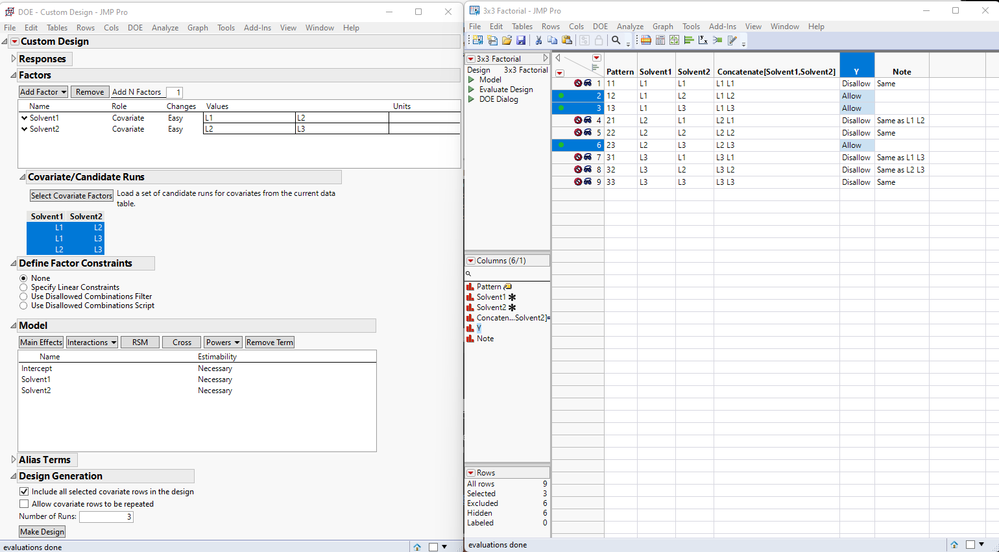Select the Specify Linear Constraints radio button
Screen dimensions: 999x552
pos(24,287)
